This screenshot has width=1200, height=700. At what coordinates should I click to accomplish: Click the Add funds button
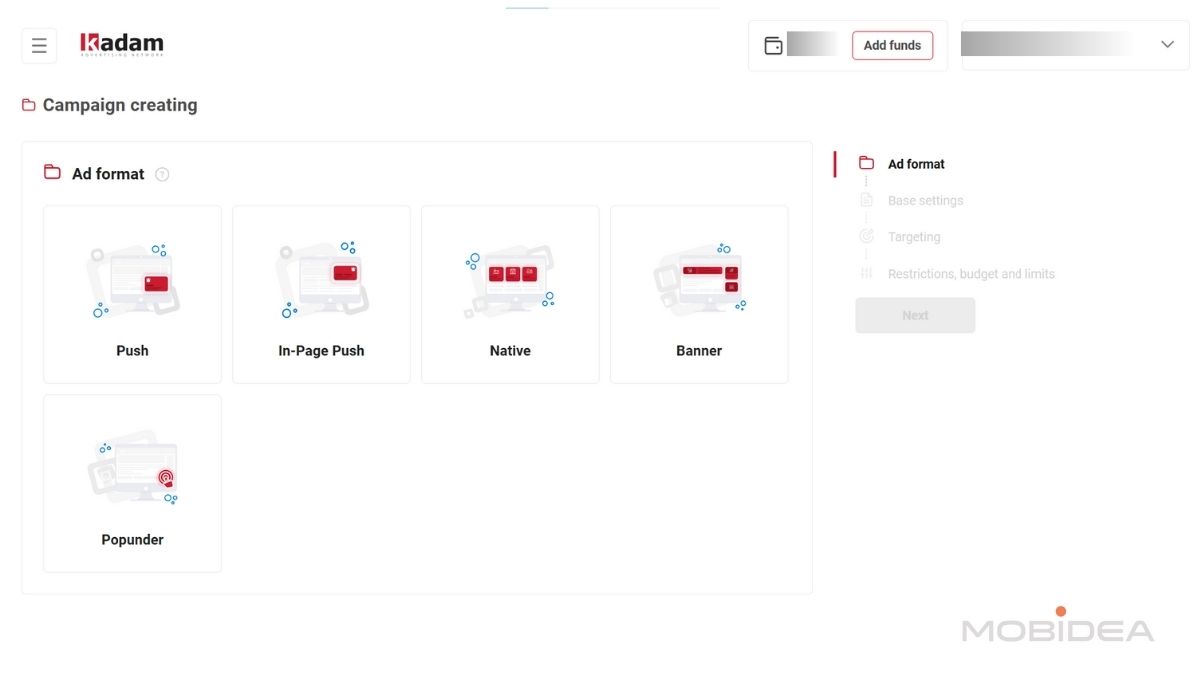892,46
